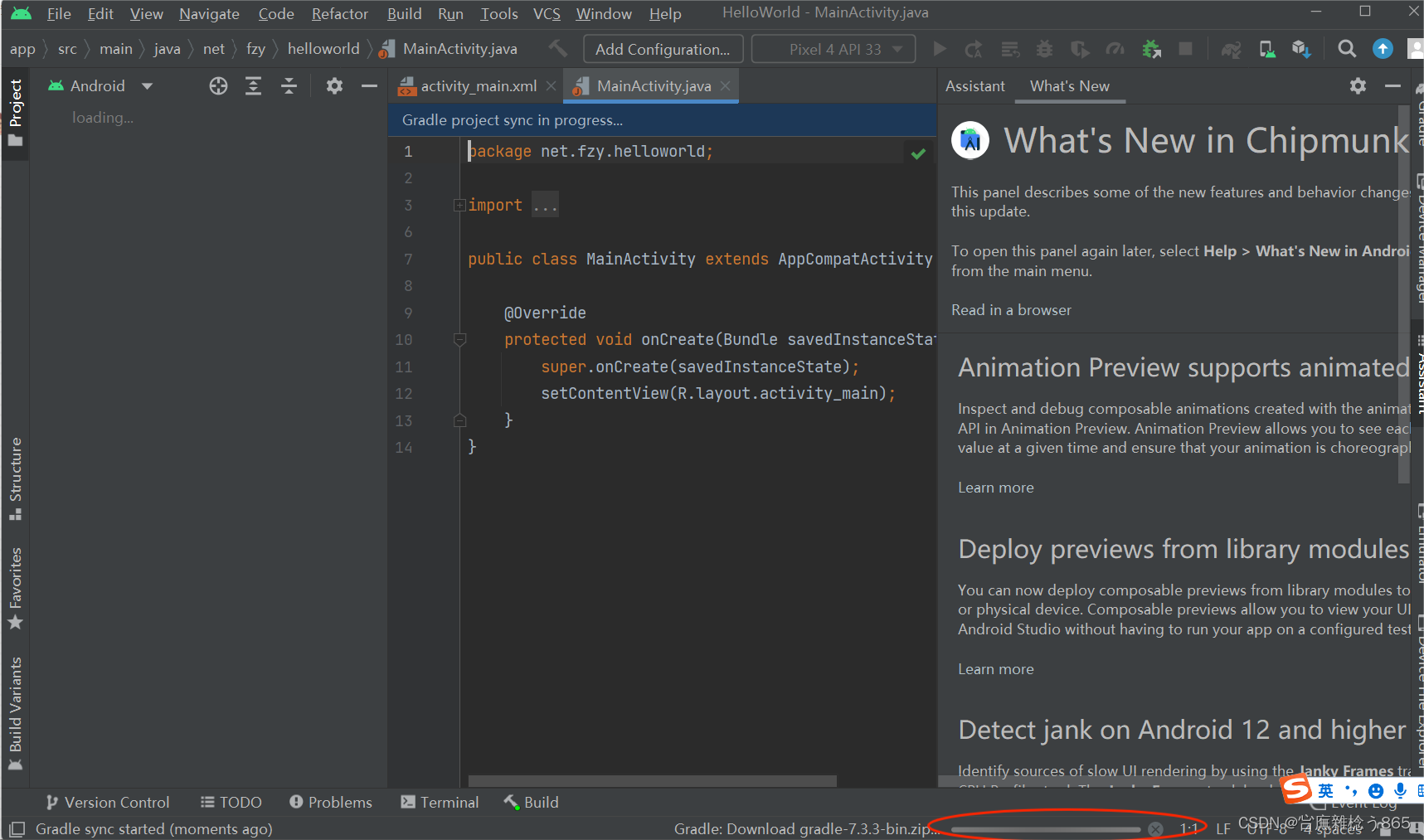1424x840 pixels.
Task: Open the VCS menu
Action: (547, 13)
